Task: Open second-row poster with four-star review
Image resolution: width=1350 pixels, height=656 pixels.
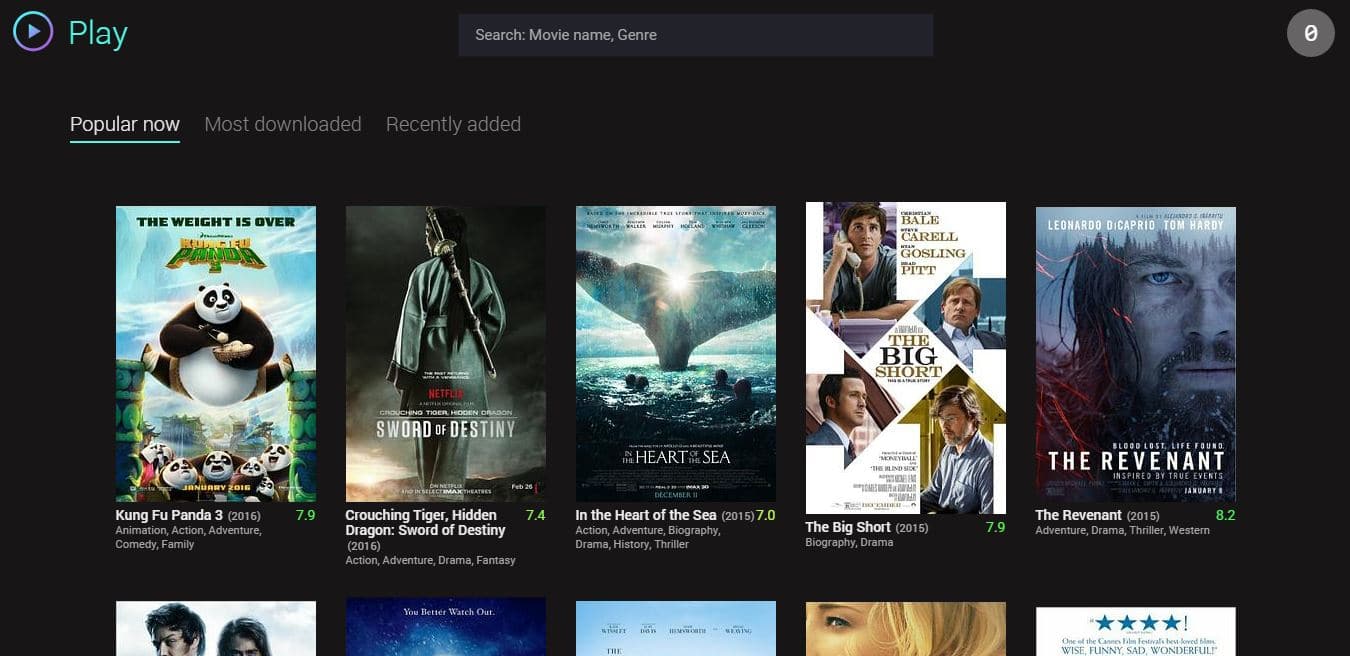Action: (1136, 631)
